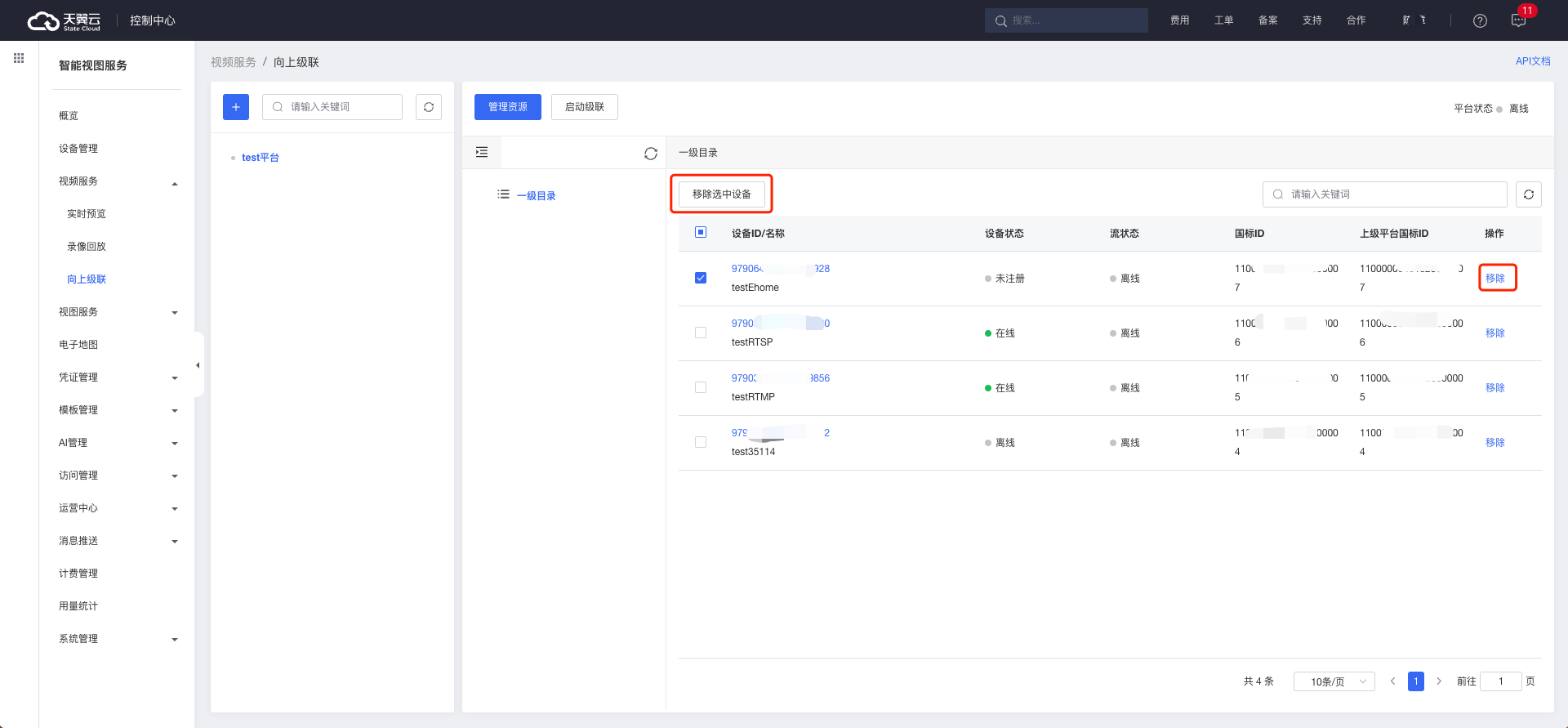Open 合作 in the top navigation
Screen dimensions: 1568x728
pos(1356,20)
